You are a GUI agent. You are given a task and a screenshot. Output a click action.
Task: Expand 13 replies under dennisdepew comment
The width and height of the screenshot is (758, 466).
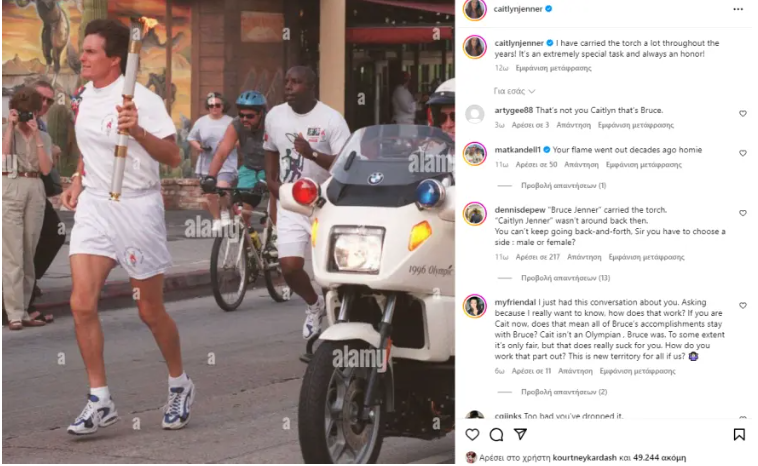coord(565,278)
